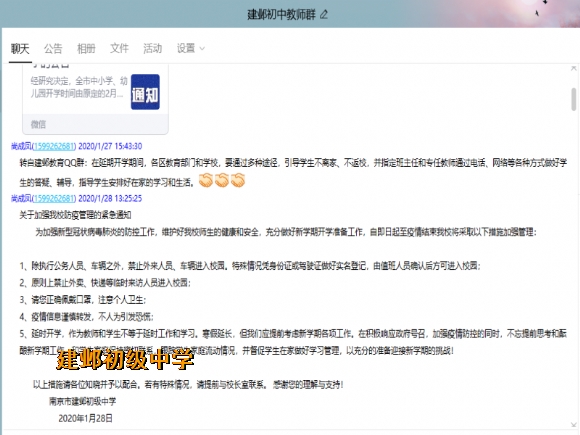This screenshot has height=435, width=580.
Task: Click sender number link dated 2020/1/28
Action: click(54, 199)
